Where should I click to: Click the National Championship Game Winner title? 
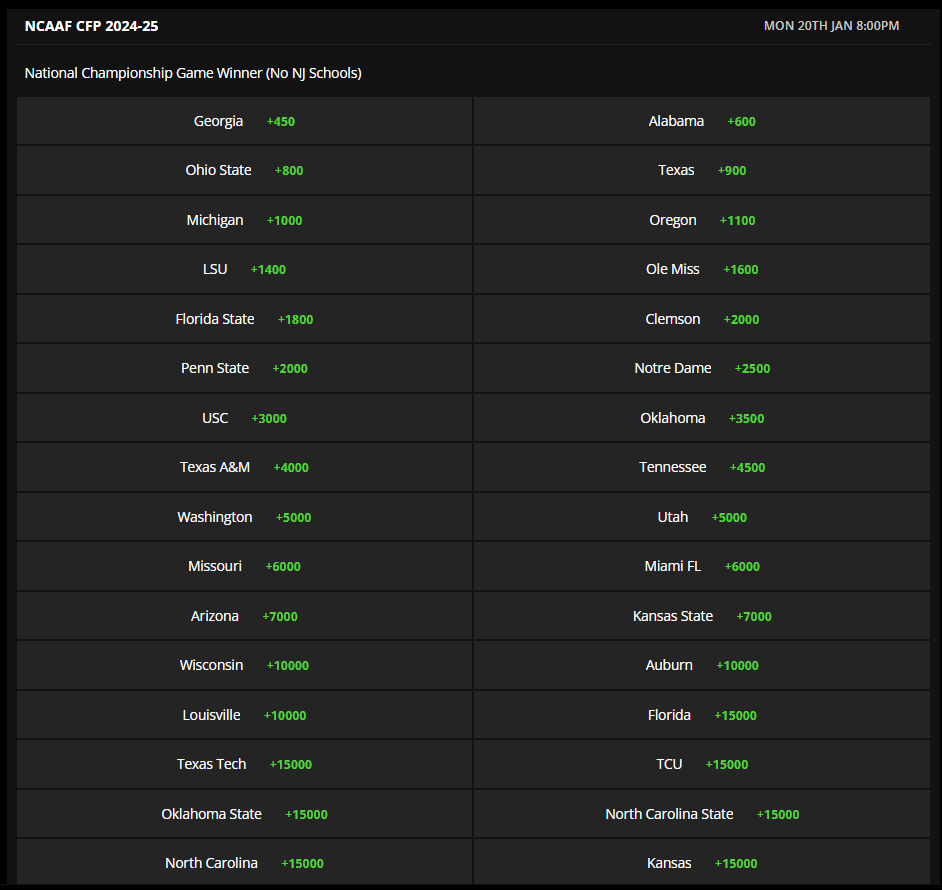[193, 73]
